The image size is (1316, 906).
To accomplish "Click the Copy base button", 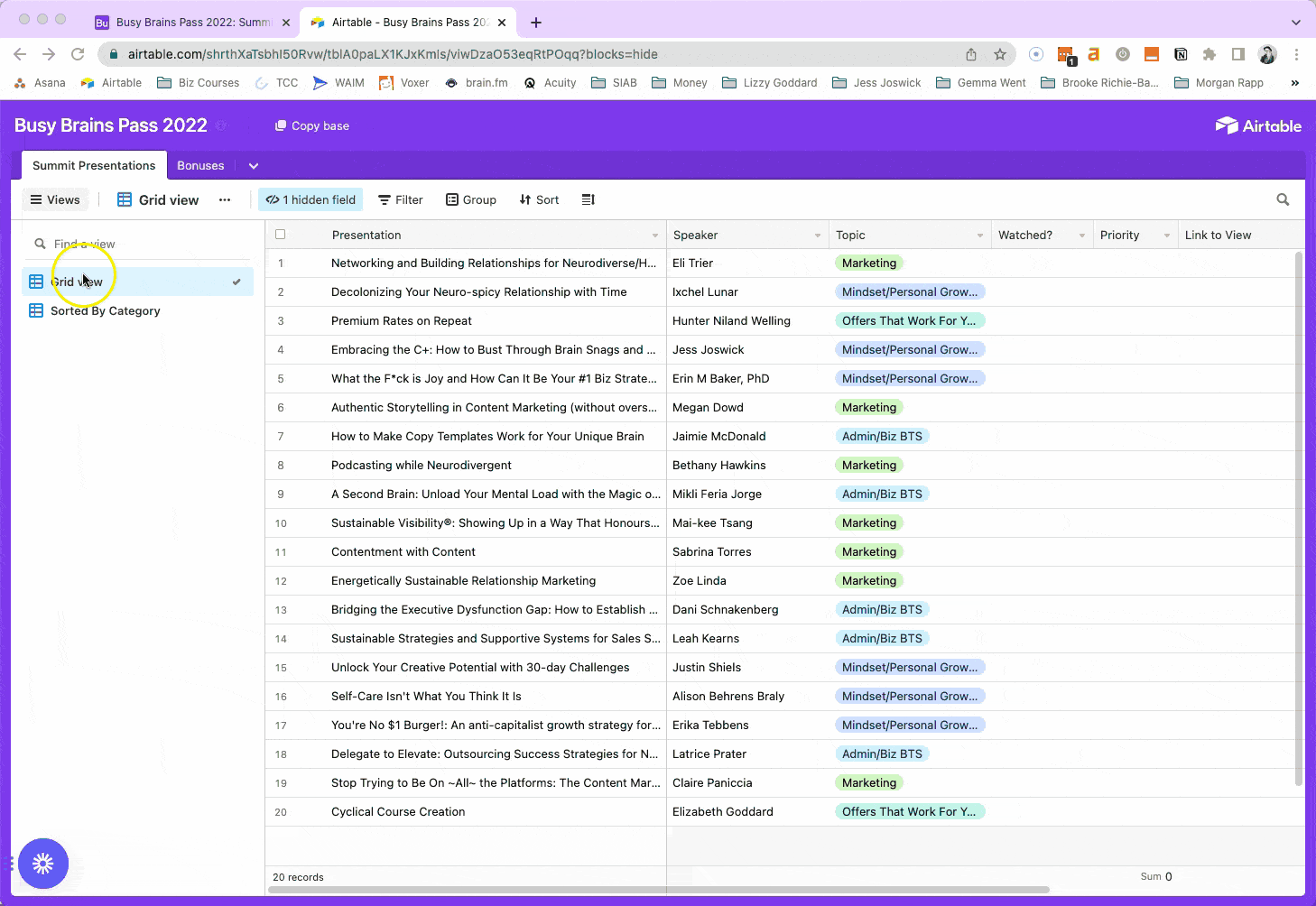I will point(312,125).
